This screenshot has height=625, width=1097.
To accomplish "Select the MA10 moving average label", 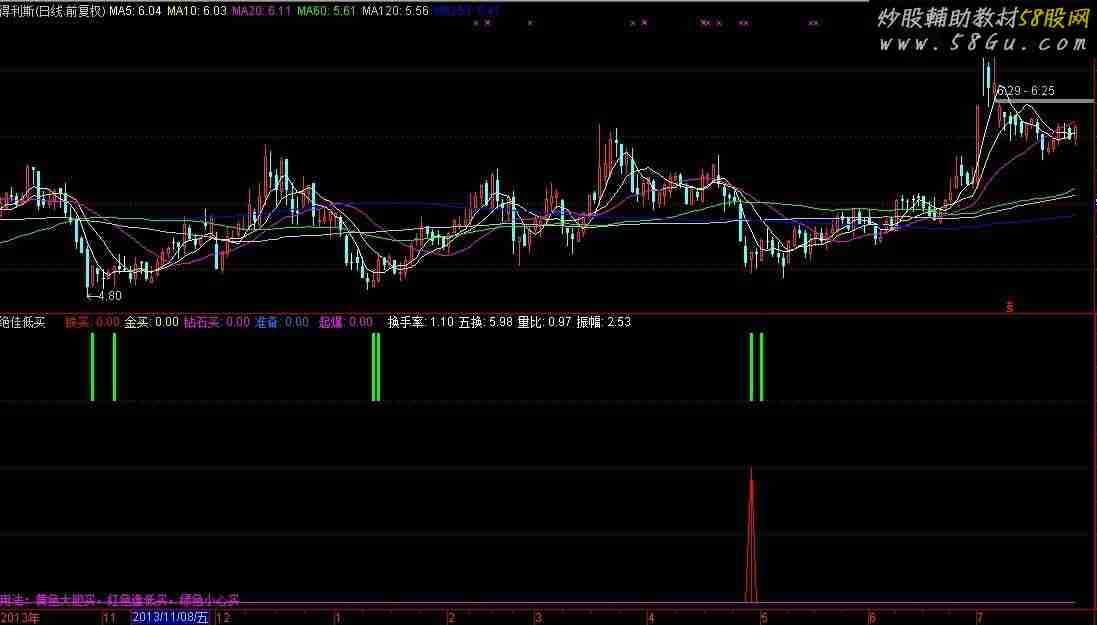I will tap(196, 11).
